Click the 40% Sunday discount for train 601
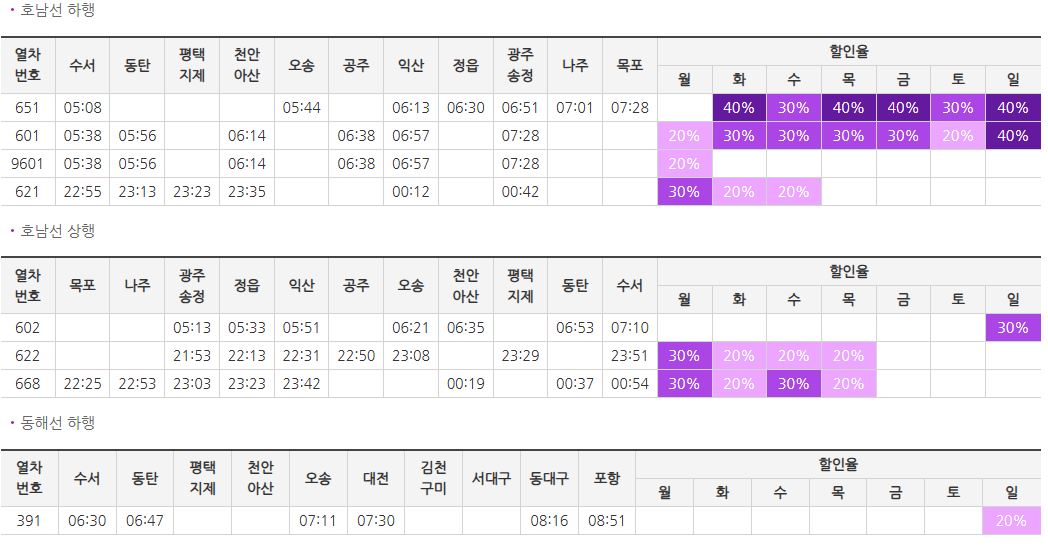Image resolution: width=1048 pixels, height=548 pixels. 1013,136
